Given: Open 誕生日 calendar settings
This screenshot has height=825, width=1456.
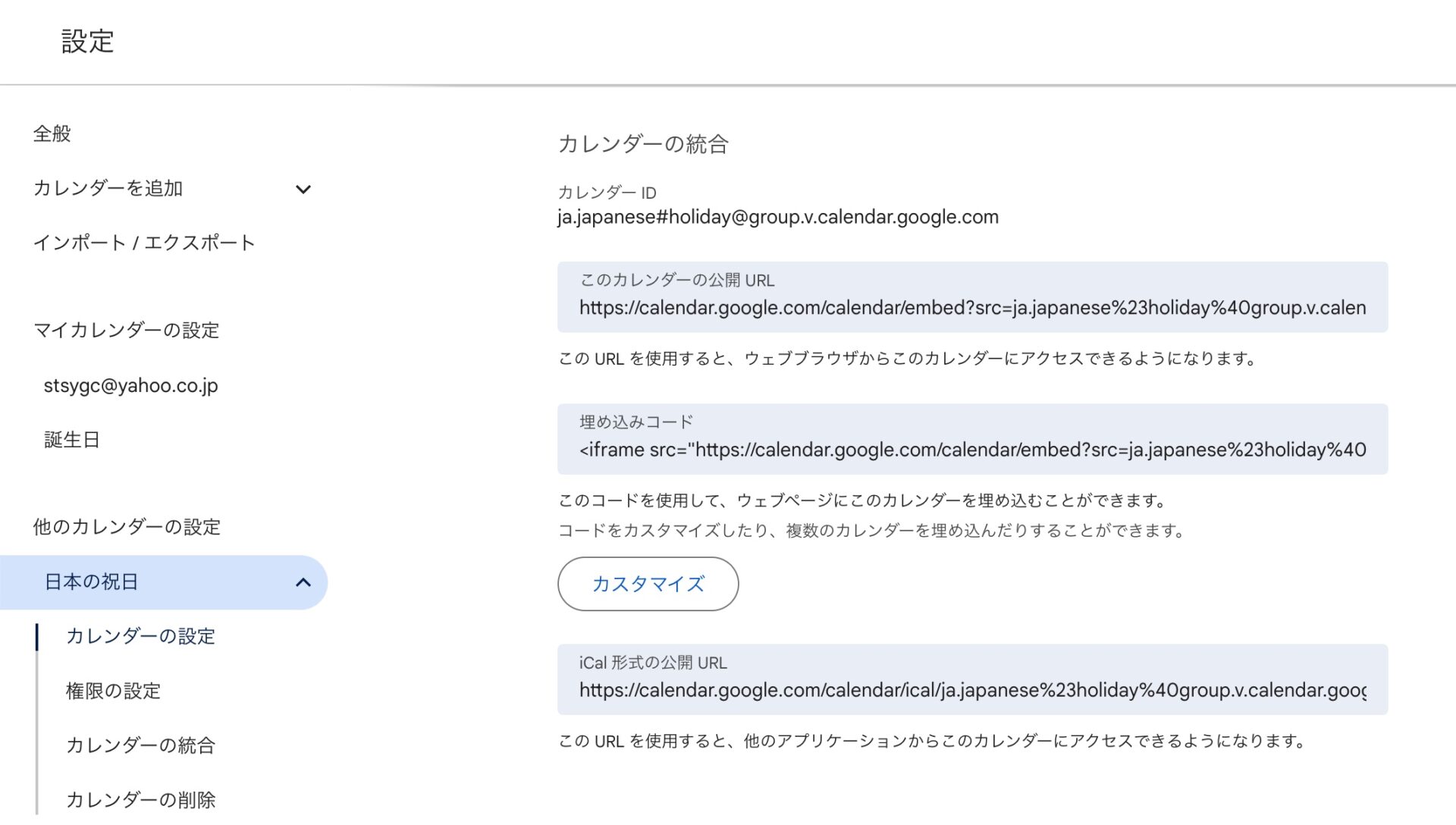Looking at the screenshot, I should point(72,441).
